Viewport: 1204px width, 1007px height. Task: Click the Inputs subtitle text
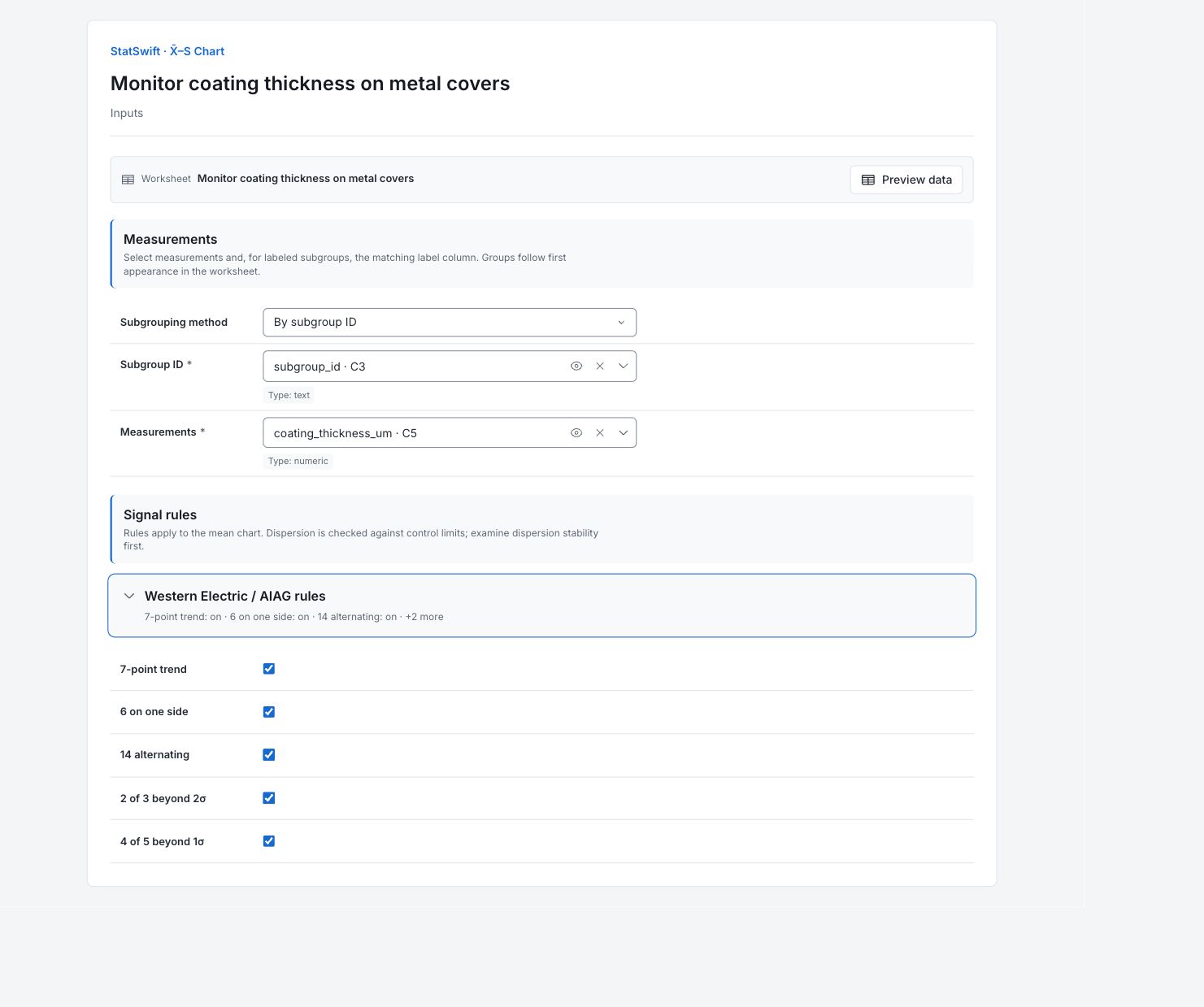click(127, 113)
